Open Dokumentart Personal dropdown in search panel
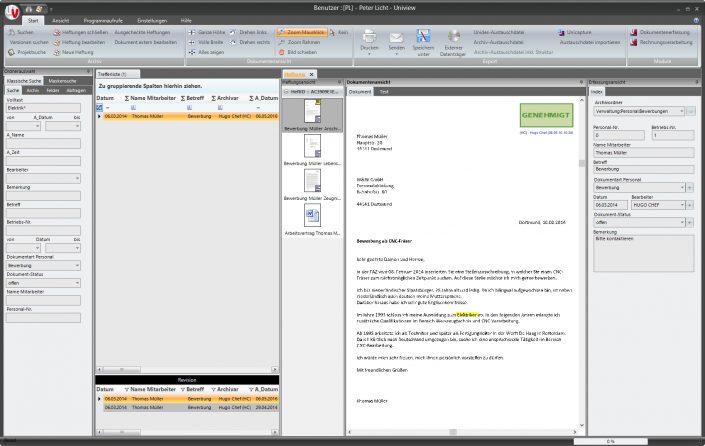Screen dimensions: 705x446 pos(77,266)
